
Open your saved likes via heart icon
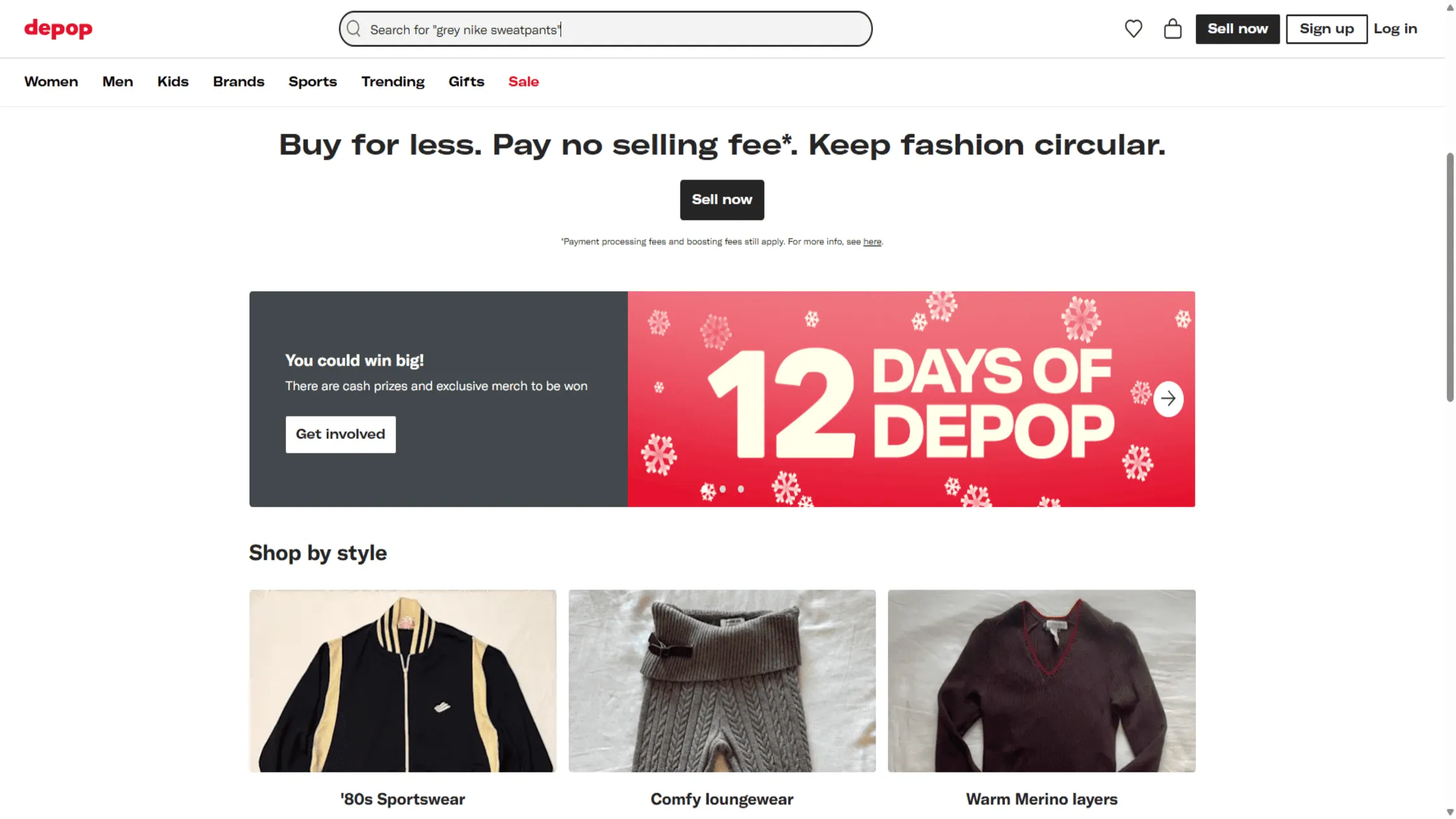(x=1133, y=29)
